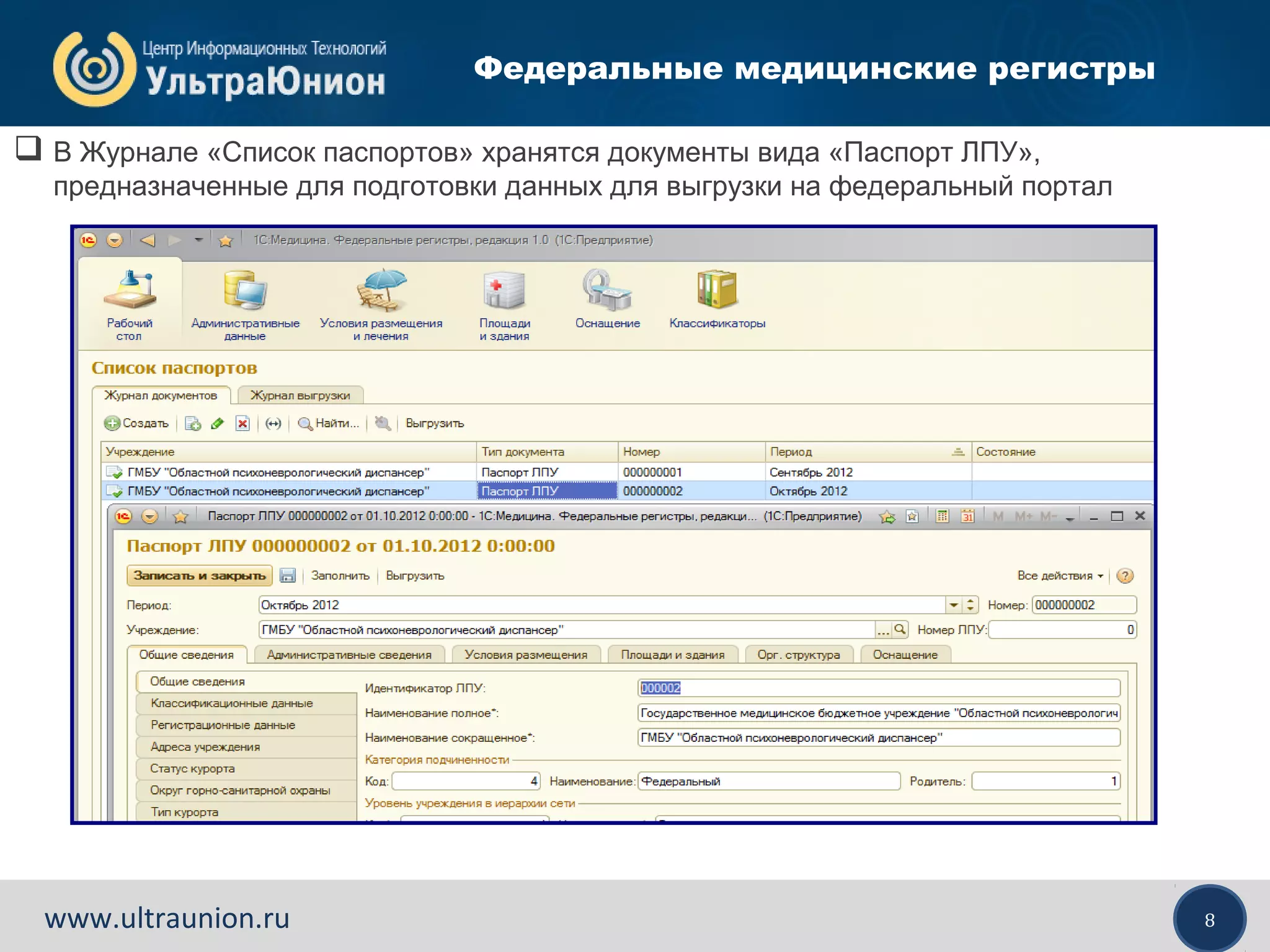Open the Рабочий стол section
The height and width of the screenshot is (952, 1270).
tap(129, 306)
